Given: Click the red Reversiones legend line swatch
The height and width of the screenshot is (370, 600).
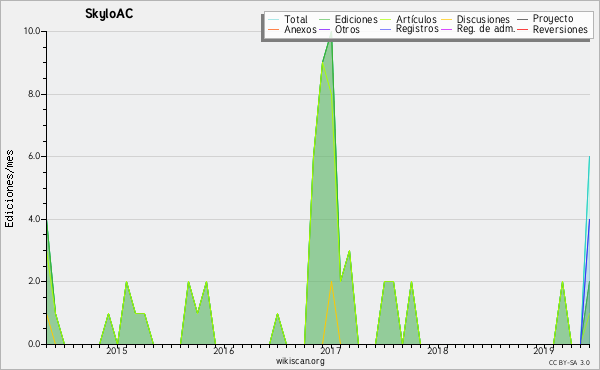Looking at the screenshot, I should click(522, 29).
